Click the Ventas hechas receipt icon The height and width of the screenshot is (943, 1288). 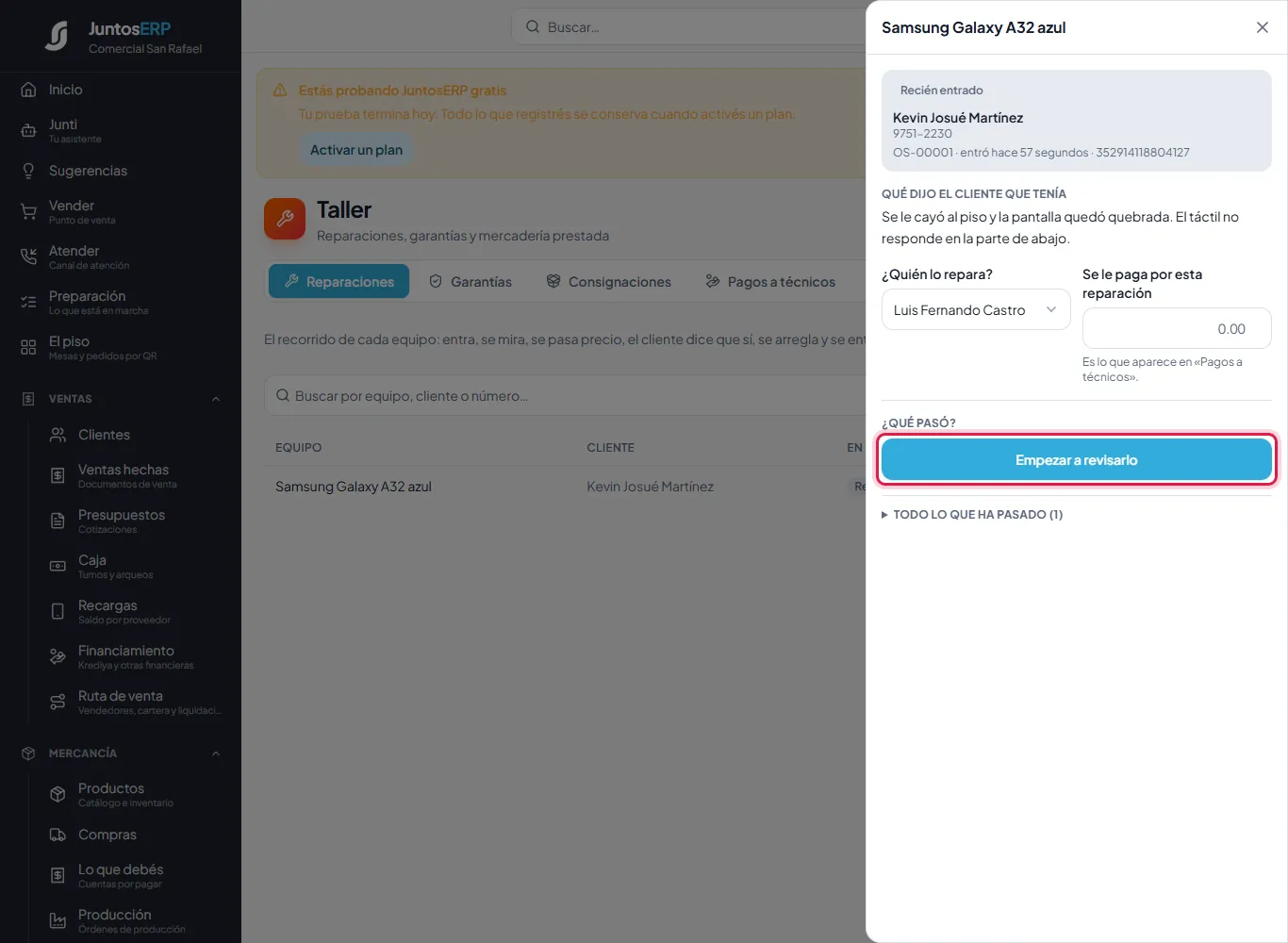click(x=58, y=476)
